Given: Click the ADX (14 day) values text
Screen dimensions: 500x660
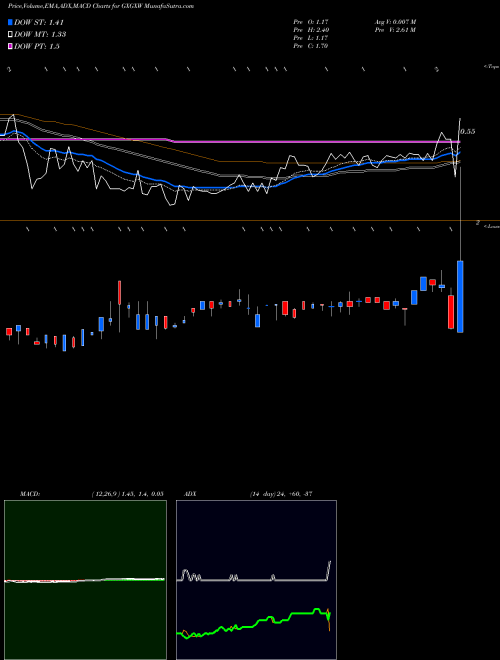Looking at the screenshot, I should [x=281, y=494].
